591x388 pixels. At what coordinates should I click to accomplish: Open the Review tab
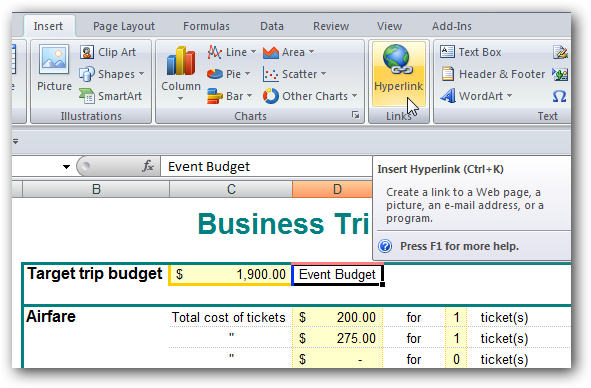331,26
